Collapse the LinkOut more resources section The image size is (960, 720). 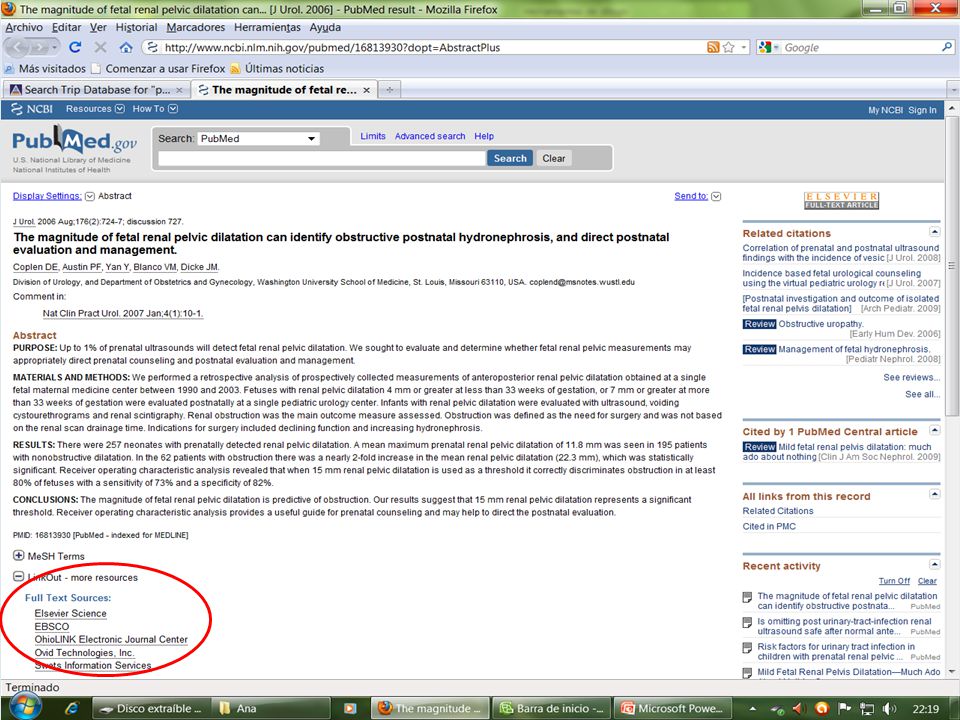tap(18, 577)
